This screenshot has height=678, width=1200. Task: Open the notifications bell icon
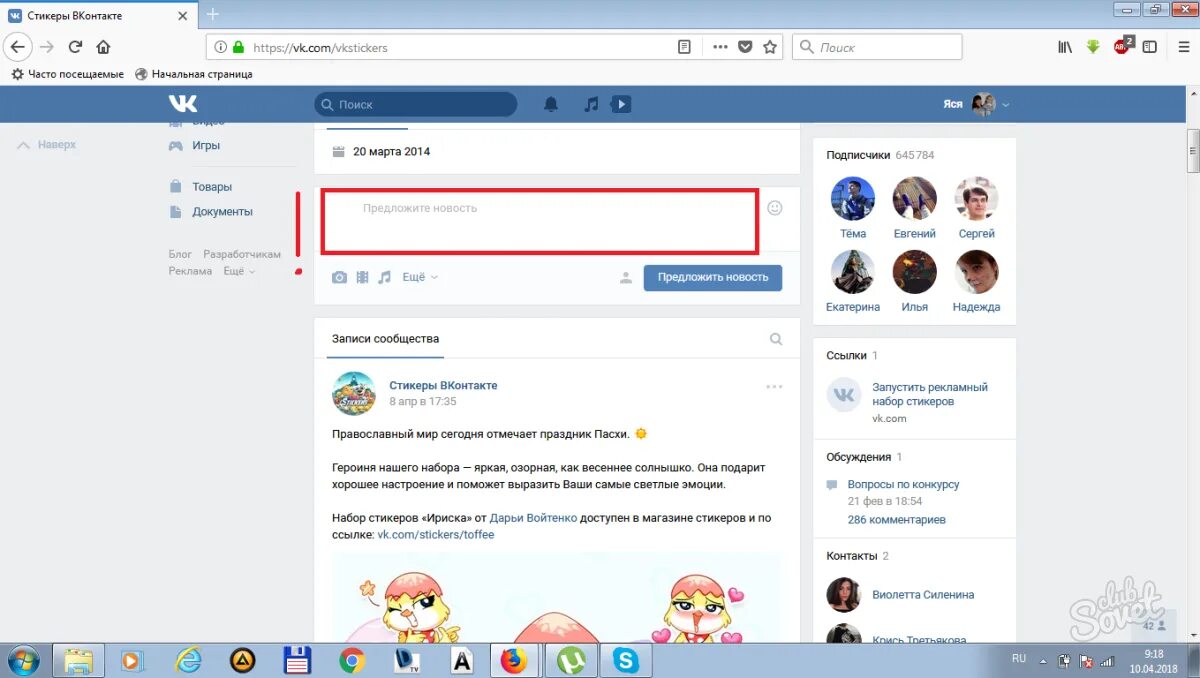551,104
